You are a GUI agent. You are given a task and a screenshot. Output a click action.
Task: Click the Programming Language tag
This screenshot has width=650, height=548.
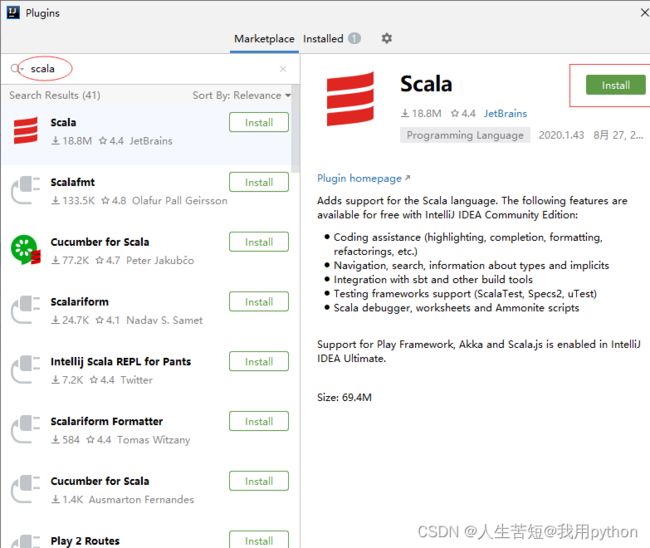tap(465, 135)
